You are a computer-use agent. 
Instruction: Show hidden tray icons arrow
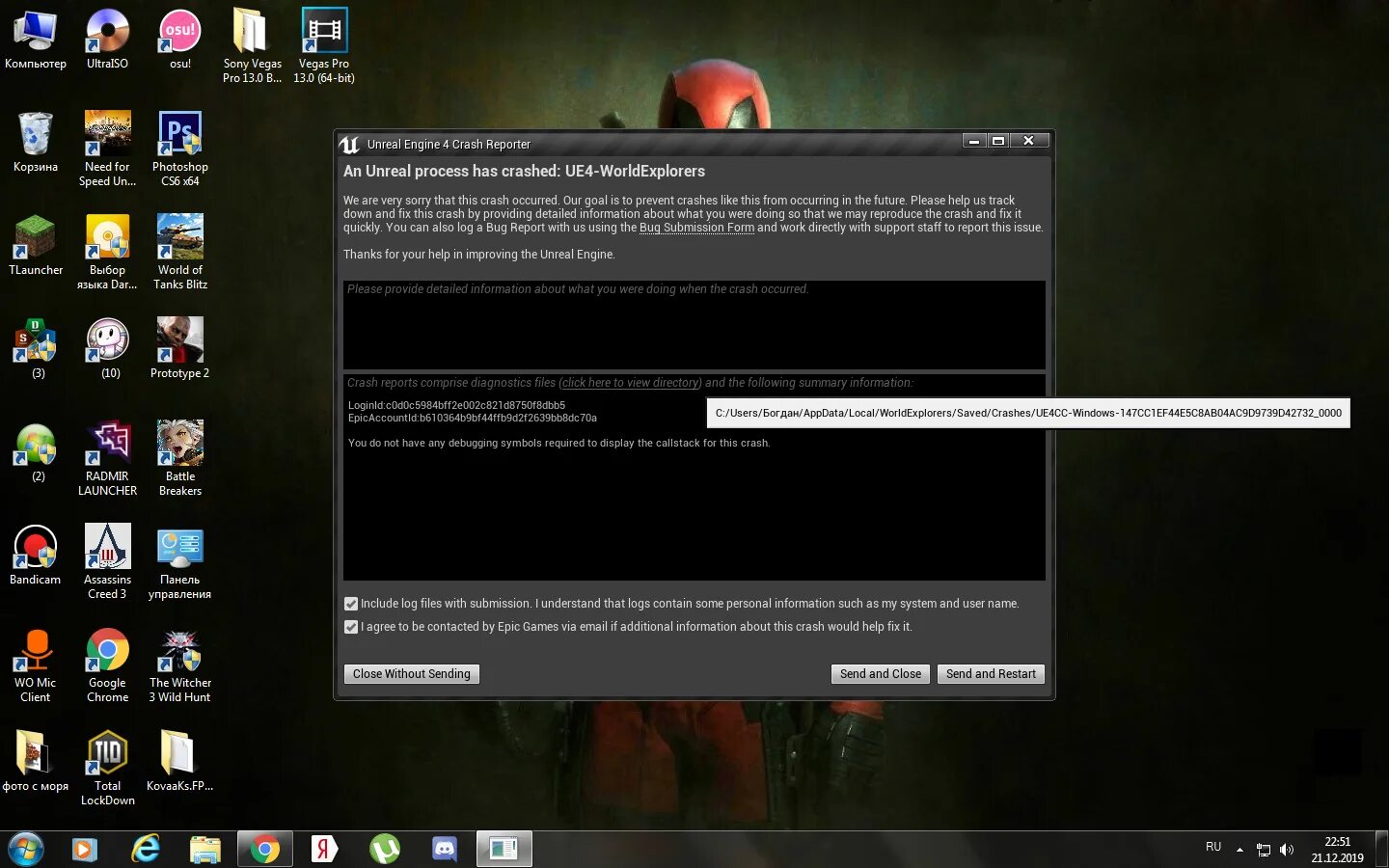[1239, 850]
